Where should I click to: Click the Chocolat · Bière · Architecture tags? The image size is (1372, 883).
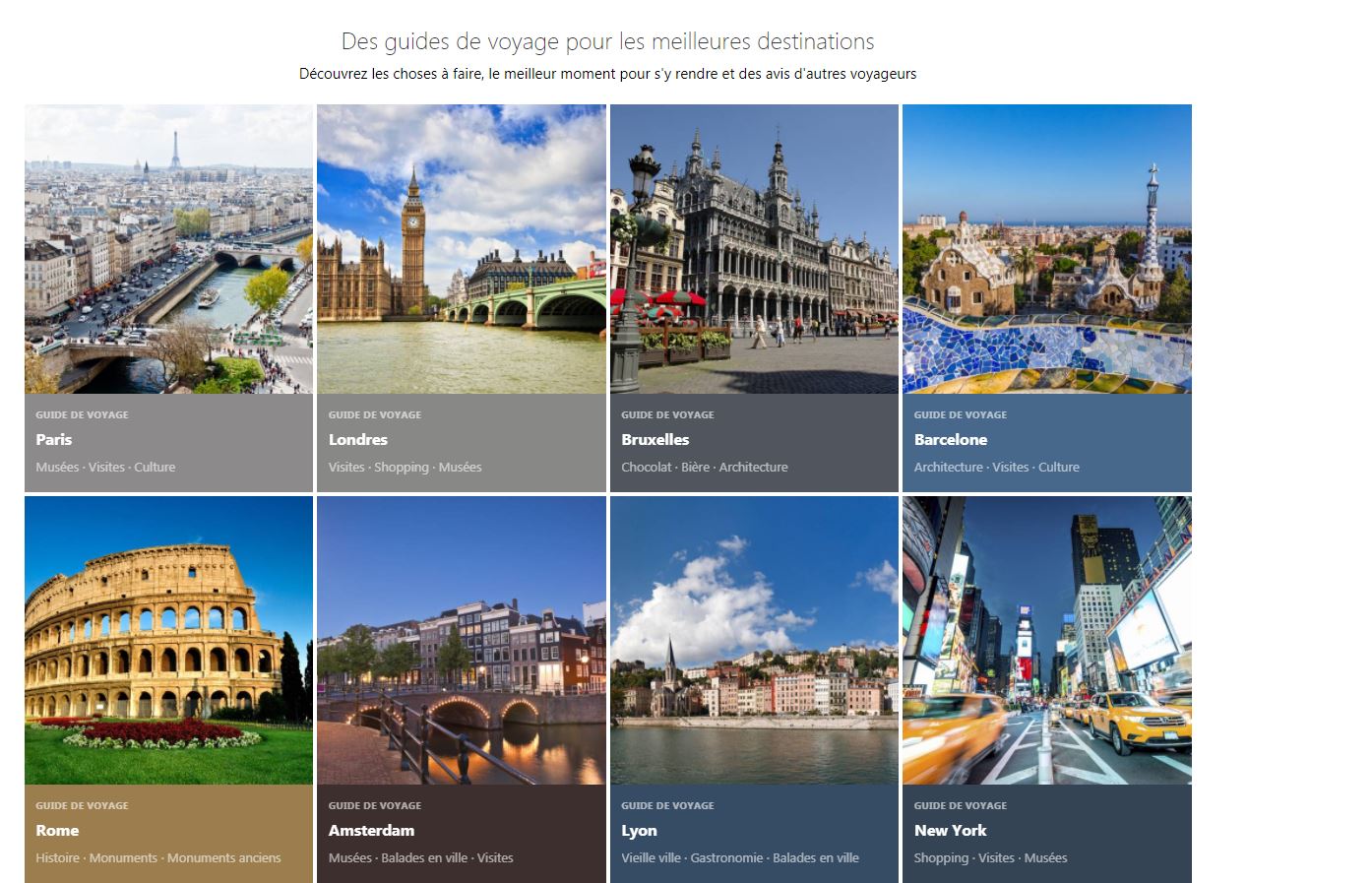pyautogui.click(x=704, y=468)
